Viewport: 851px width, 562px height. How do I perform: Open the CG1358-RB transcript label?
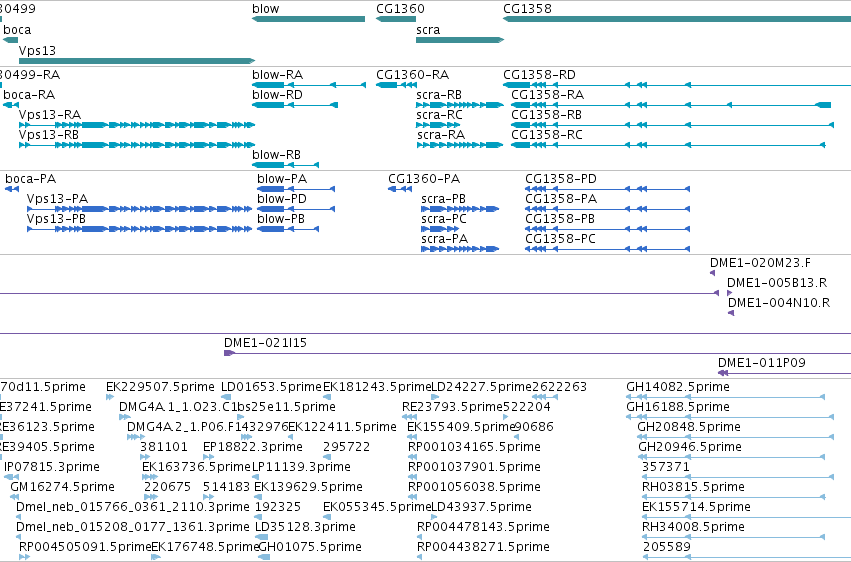[547, 115]
